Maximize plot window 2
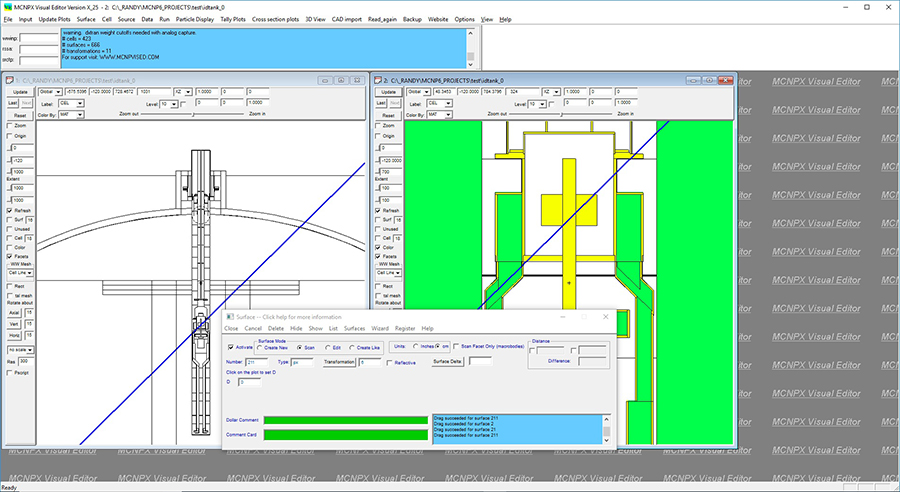 [709, 80]
